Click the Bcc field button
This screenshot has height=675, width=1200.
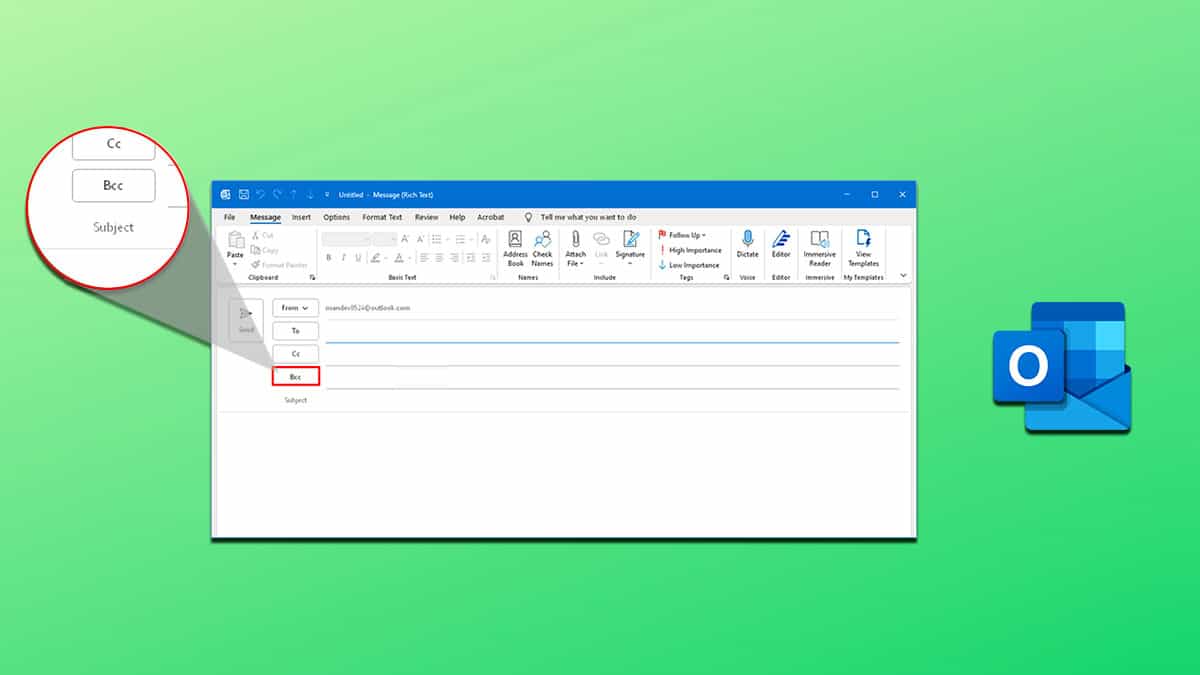point(294,376)
